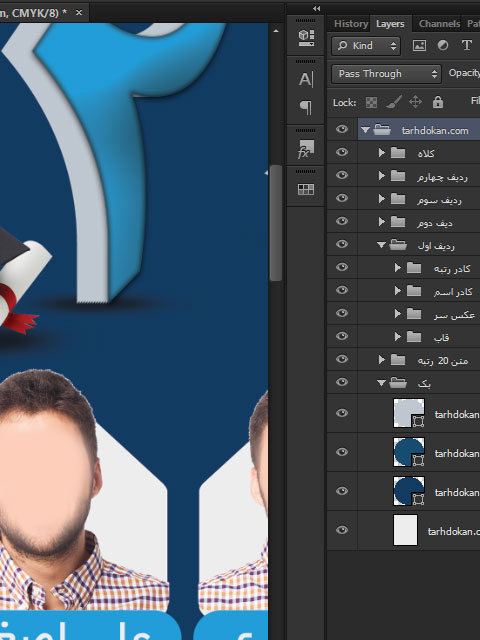Toggle eye icon for قاب group
480x640 pixels.
342,336
